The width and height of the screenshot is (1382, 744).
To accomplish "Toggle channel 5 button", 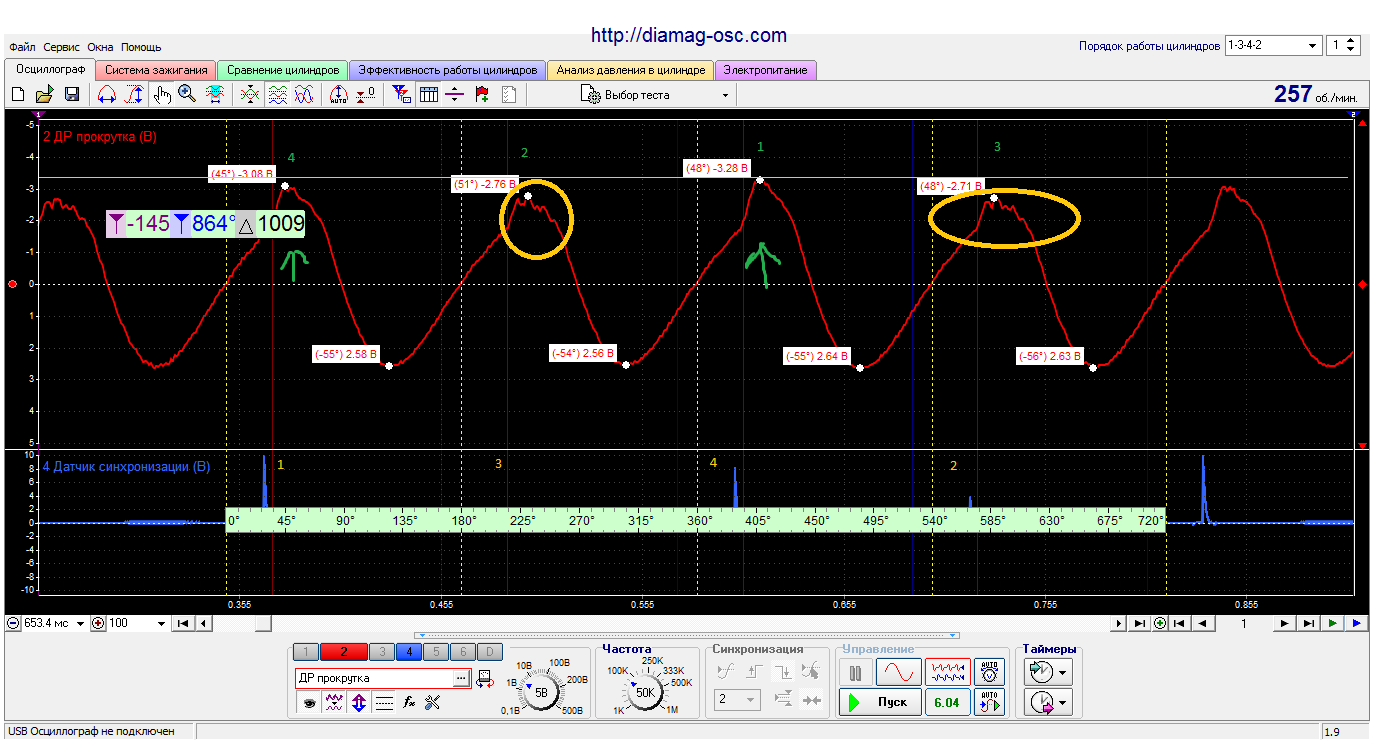I will [x=435, y=652].
